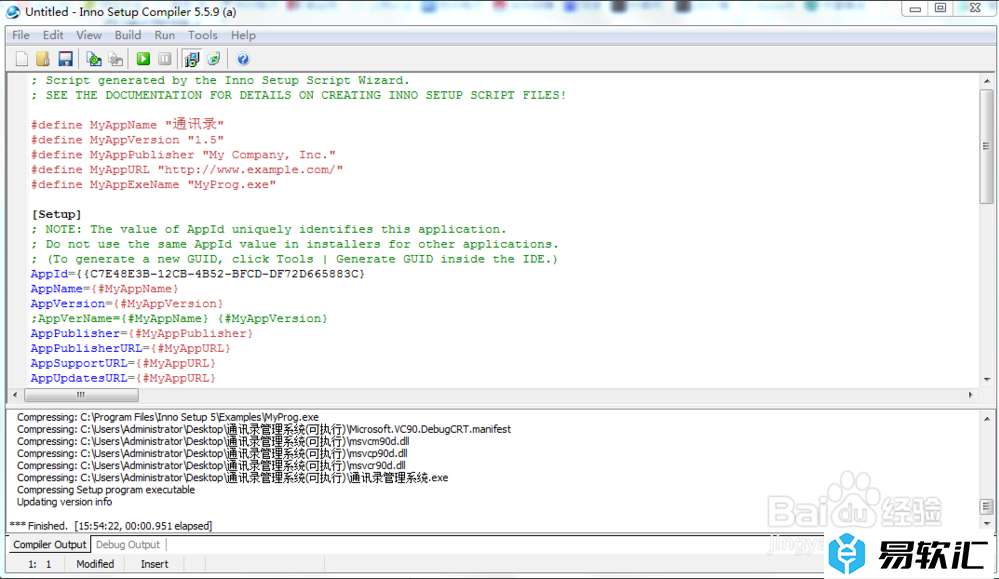
Task: Click the editor's horizontal scrollbar left arrow
Action: pyautogui.click(x=15, y=395)
